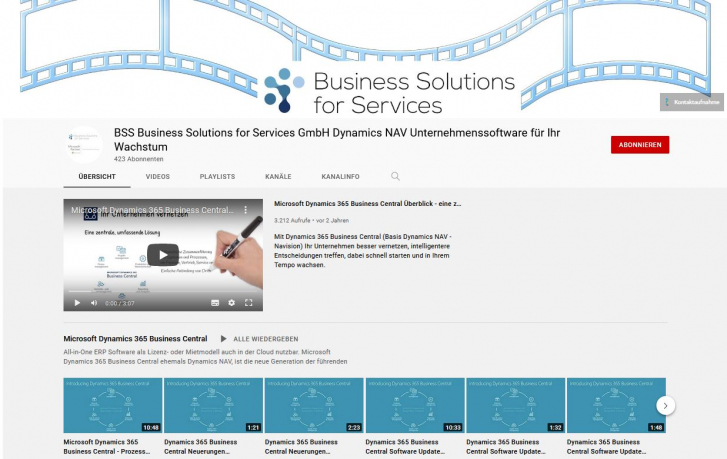Open the thumbnail with duration 1:21
The image size is (727, 459).
point(213,406)
